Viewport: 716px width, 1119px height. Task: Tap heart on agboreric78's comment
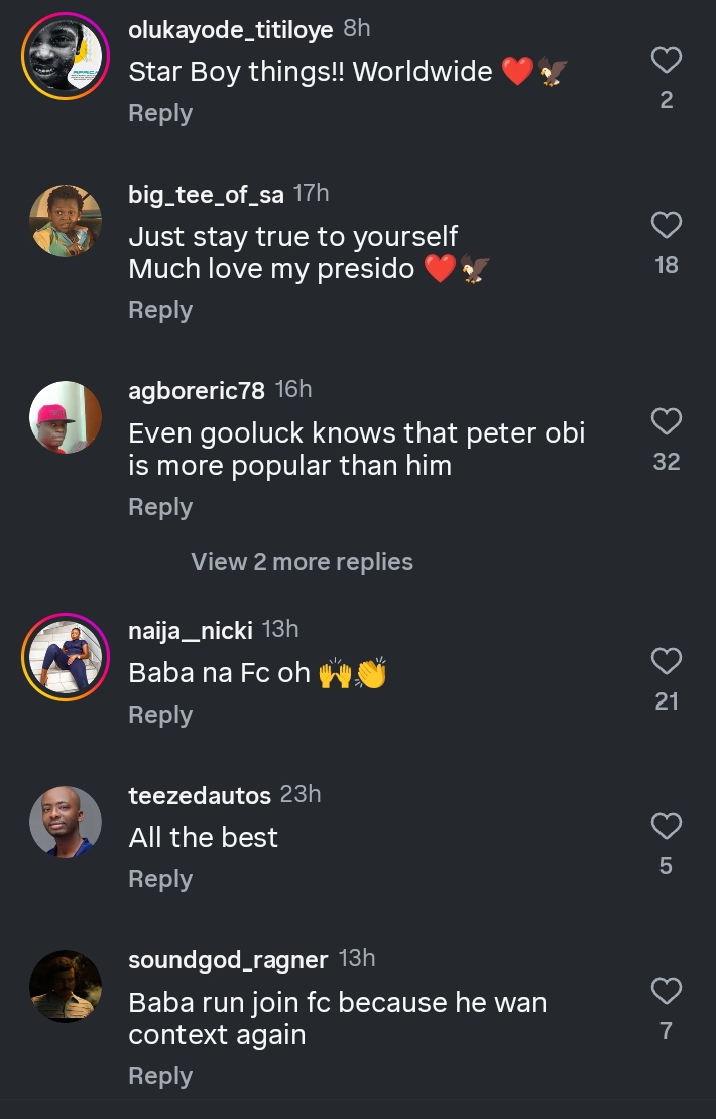667,422
